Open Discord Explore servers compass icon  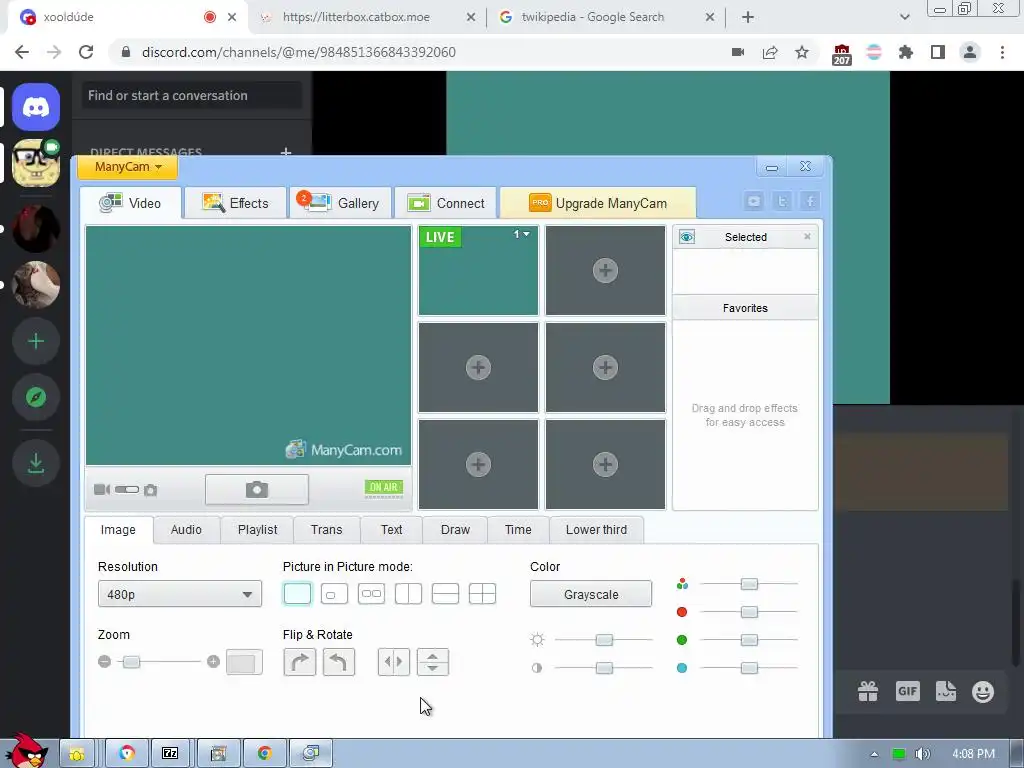[36, 397]
